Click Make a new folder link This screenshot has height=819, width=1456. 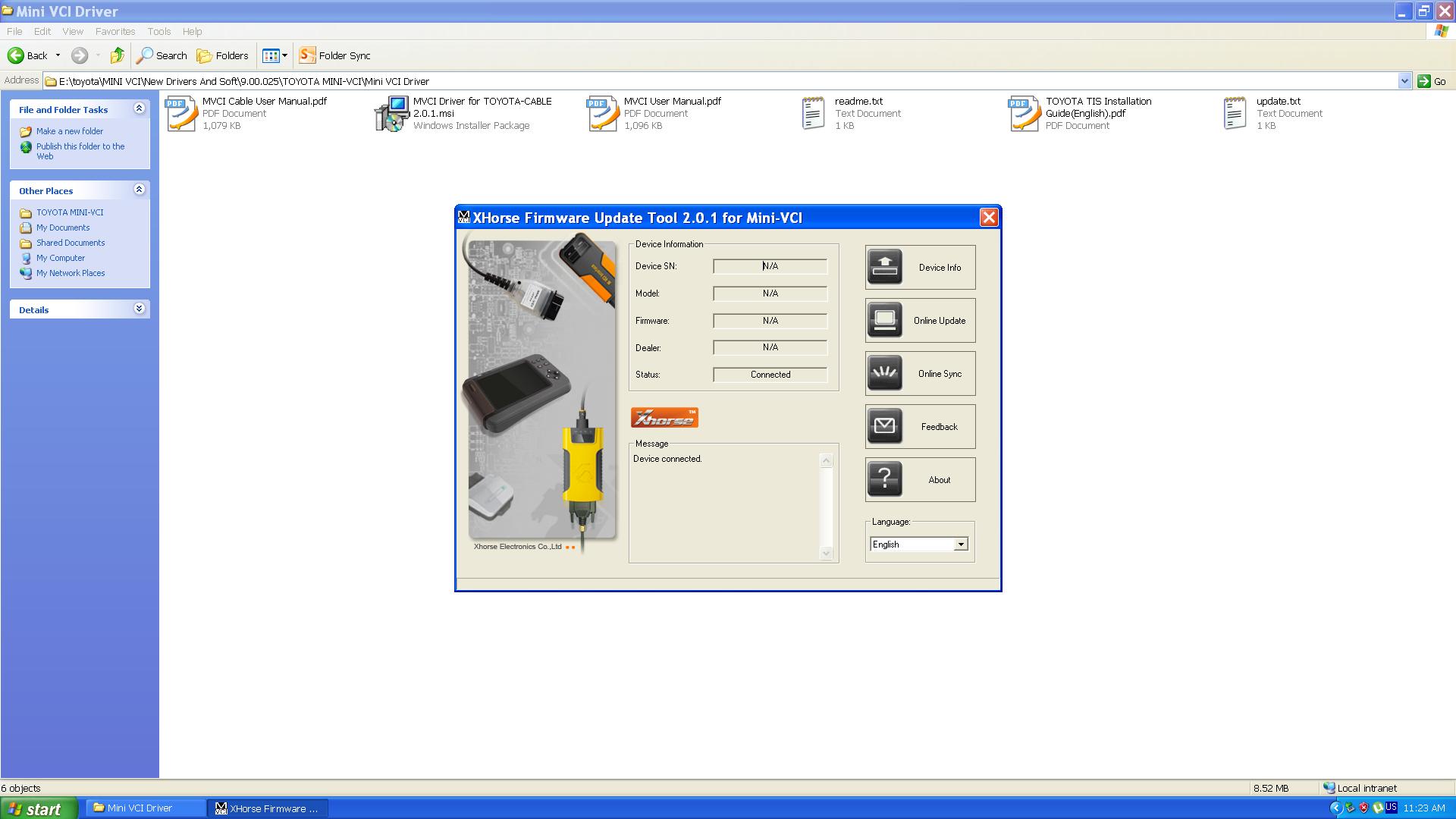click(x=69, y=131)
